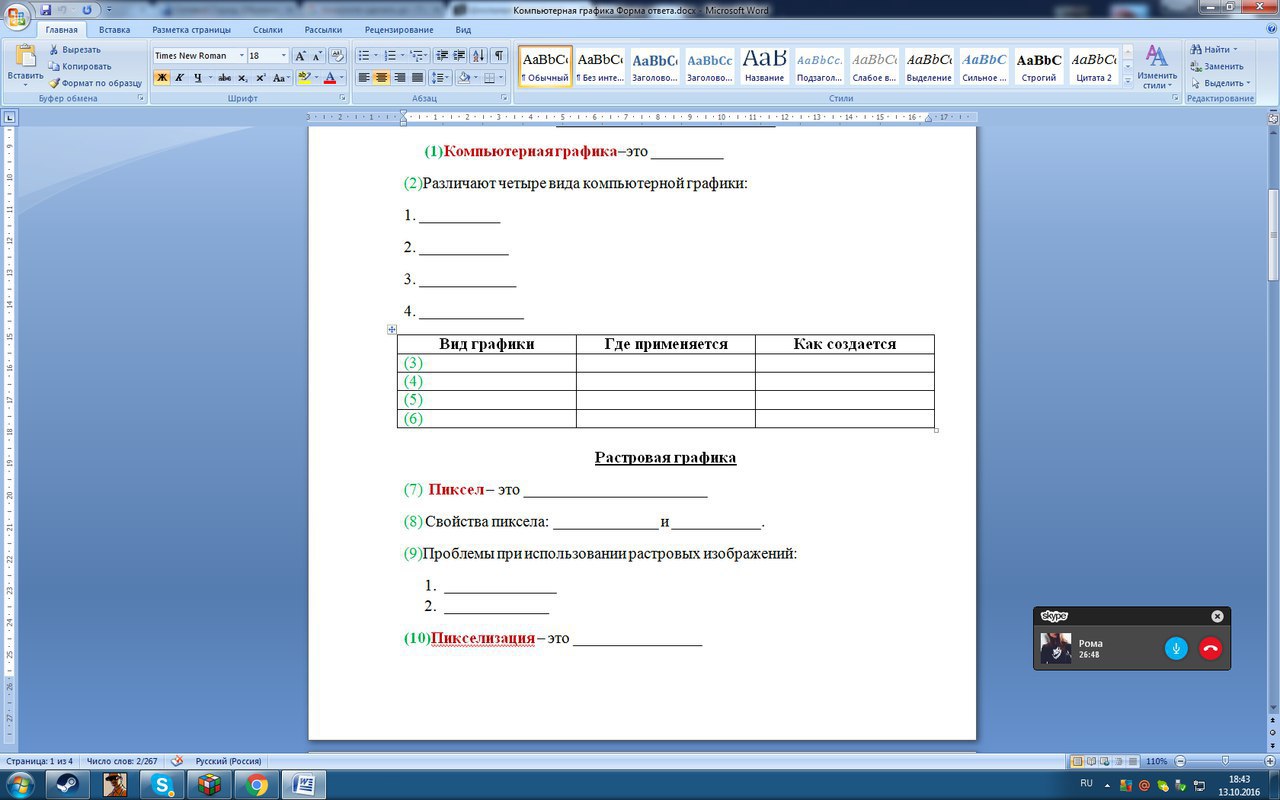Apply the Обычный style
The image size is (1280, 800).
pyautogui.click(x=545, y=66)
